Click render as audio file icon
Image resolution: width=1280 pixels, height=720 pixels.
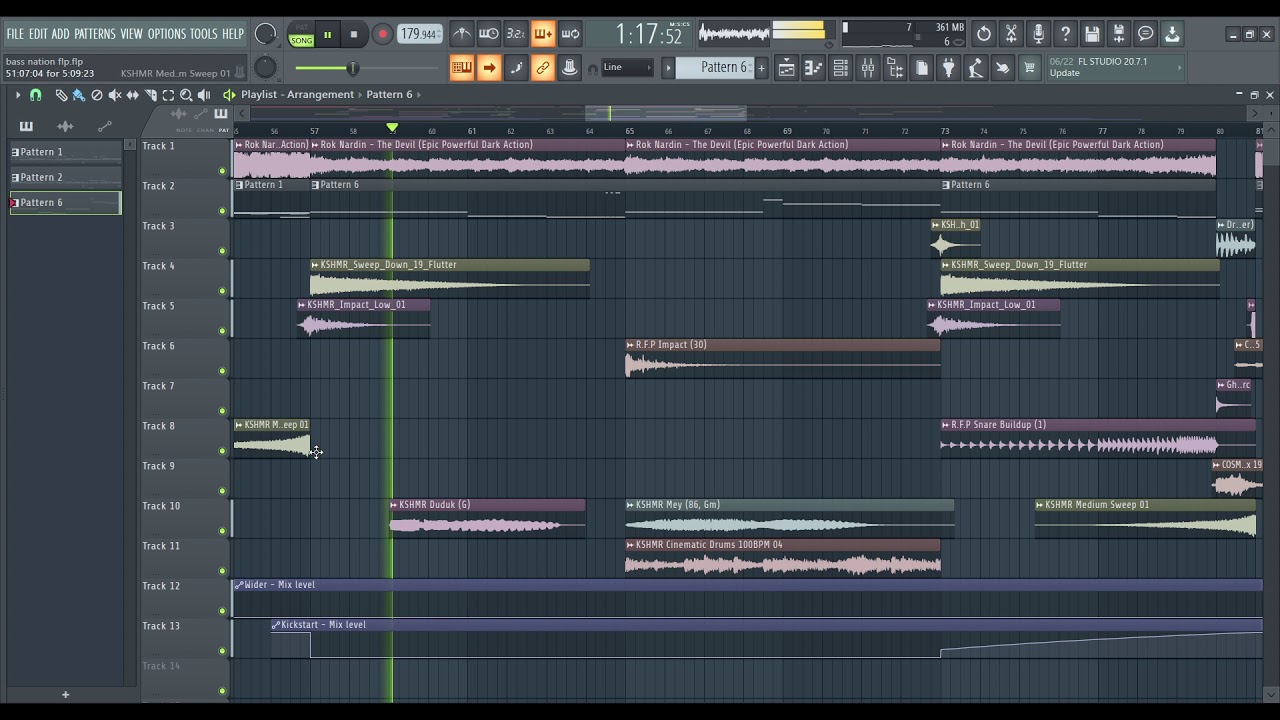(x=1119, y=35)
